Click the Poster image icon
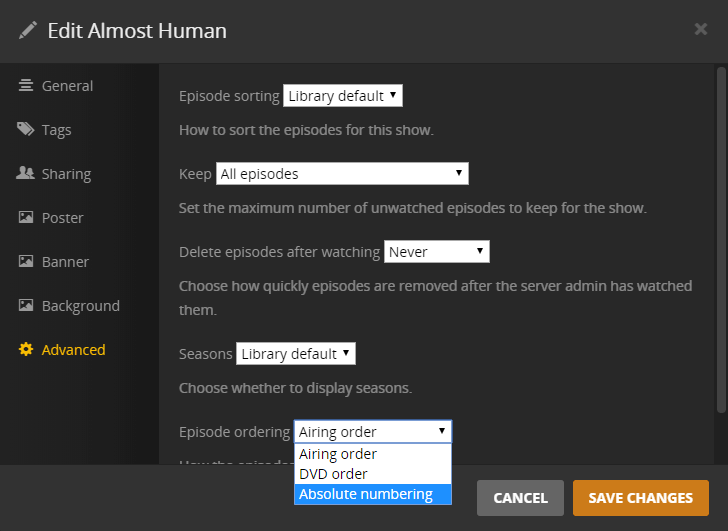The width and height of the screenshot is (728, 531). [x=26, y=218]
